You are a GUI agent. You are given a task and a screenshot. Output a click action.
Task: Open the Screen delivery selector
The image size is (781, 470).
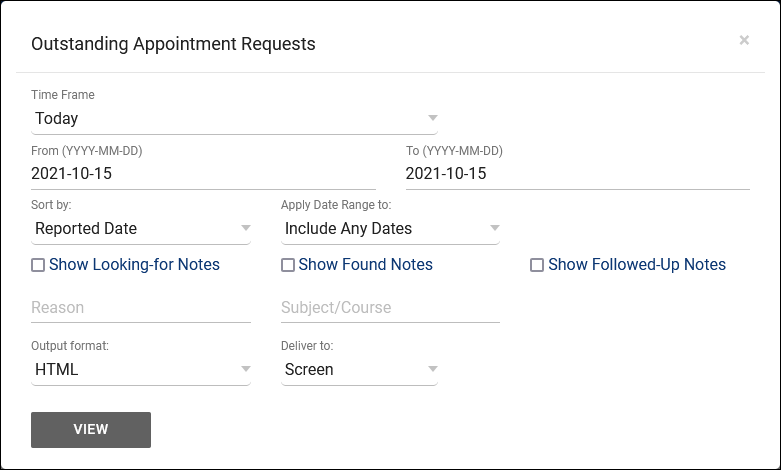pyautogui.click(x=350, y=370)
